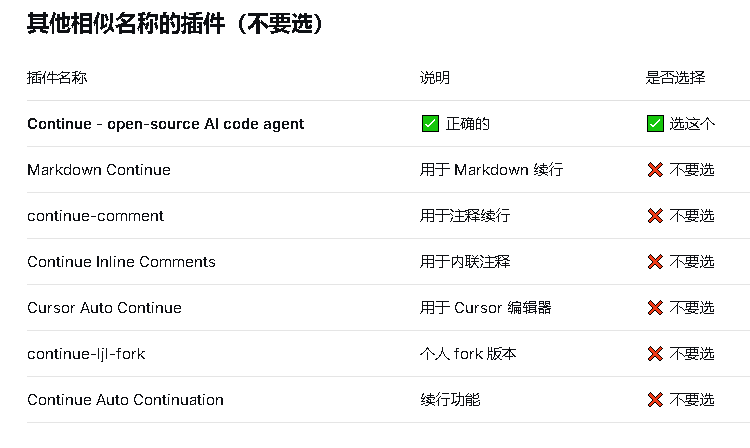The height and width of the screenshot is (448, 750).
Task: Click 续行功能 description
Action: [x=450, y=400]
